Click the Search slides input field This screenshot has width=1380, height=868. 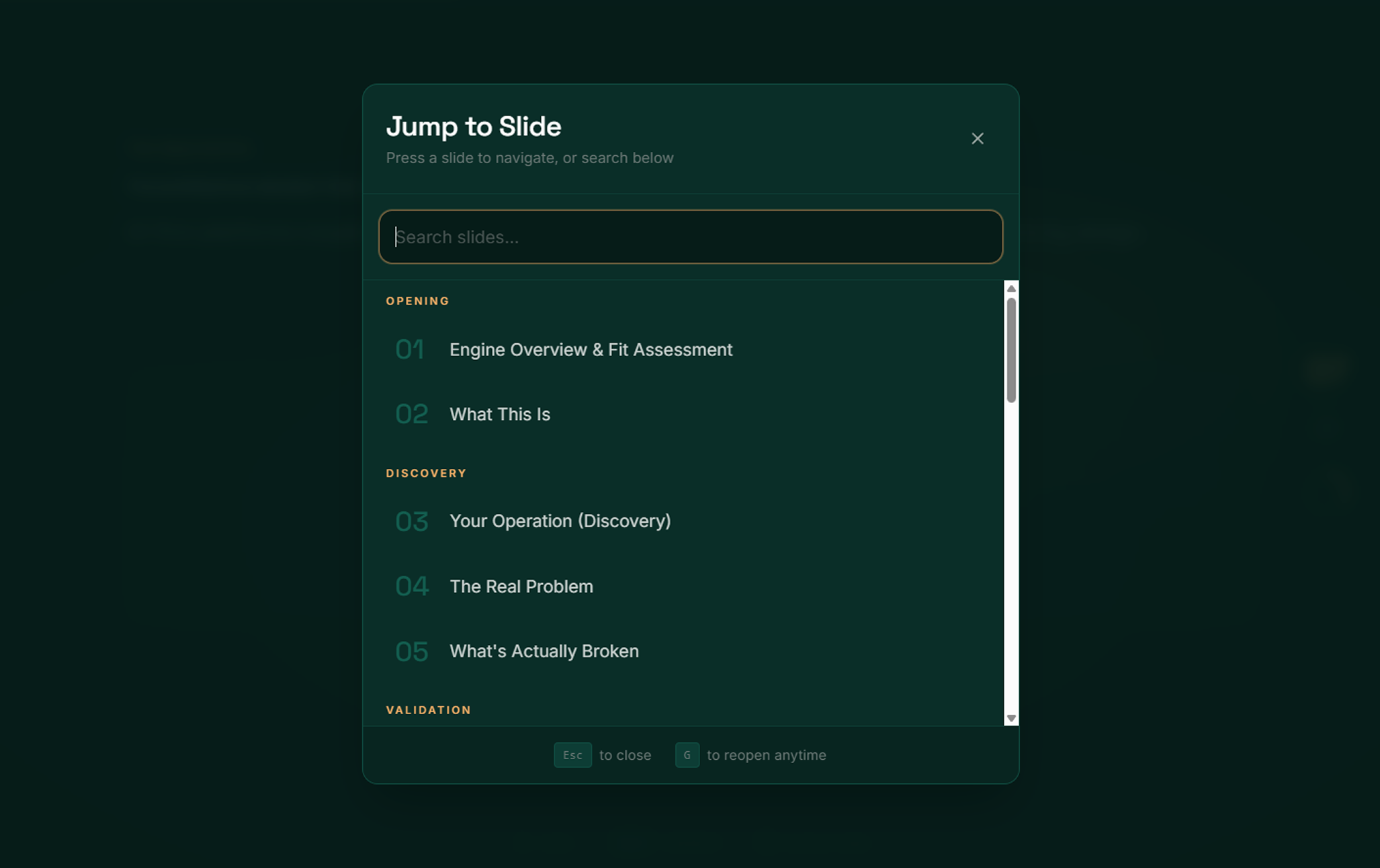(690, 237)
